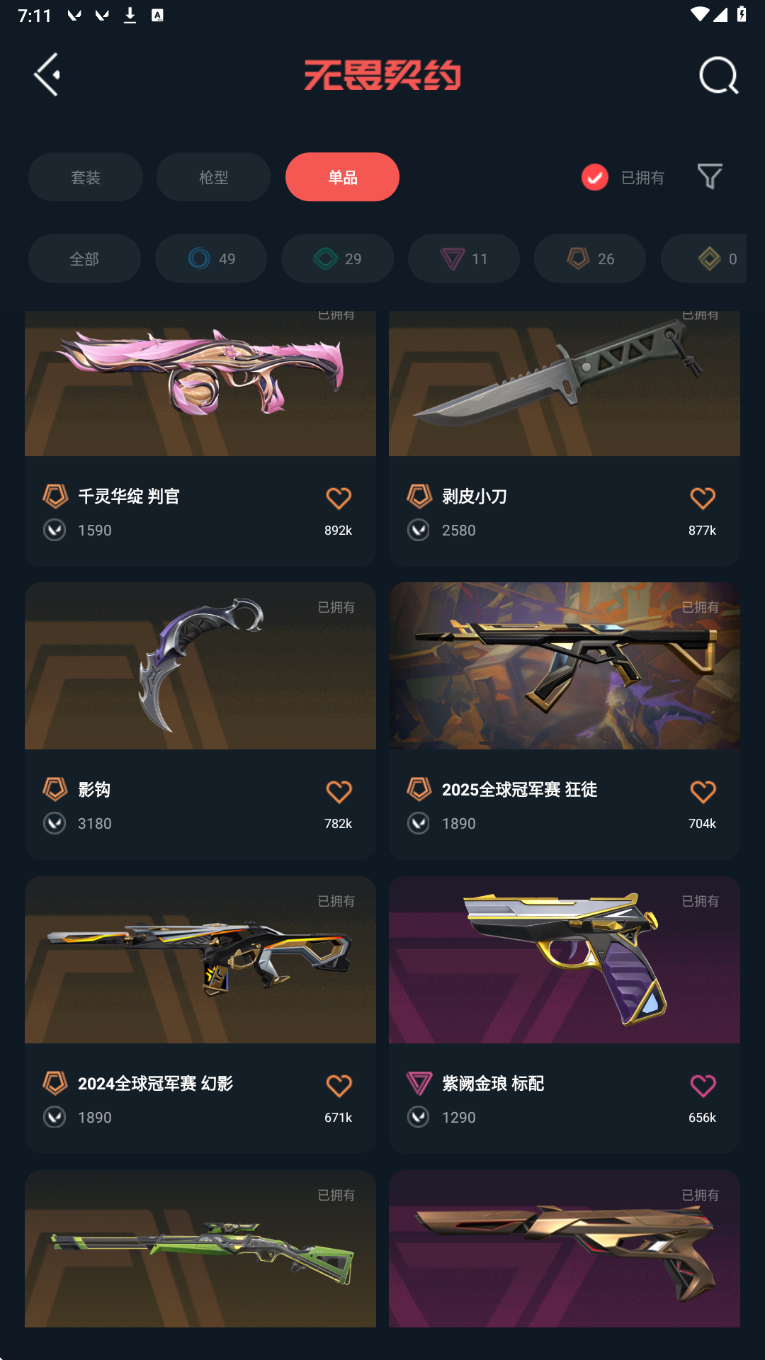Select the 全部 rarity filter
Viewport: 765px width, 1360px height.
coord(84,259)
